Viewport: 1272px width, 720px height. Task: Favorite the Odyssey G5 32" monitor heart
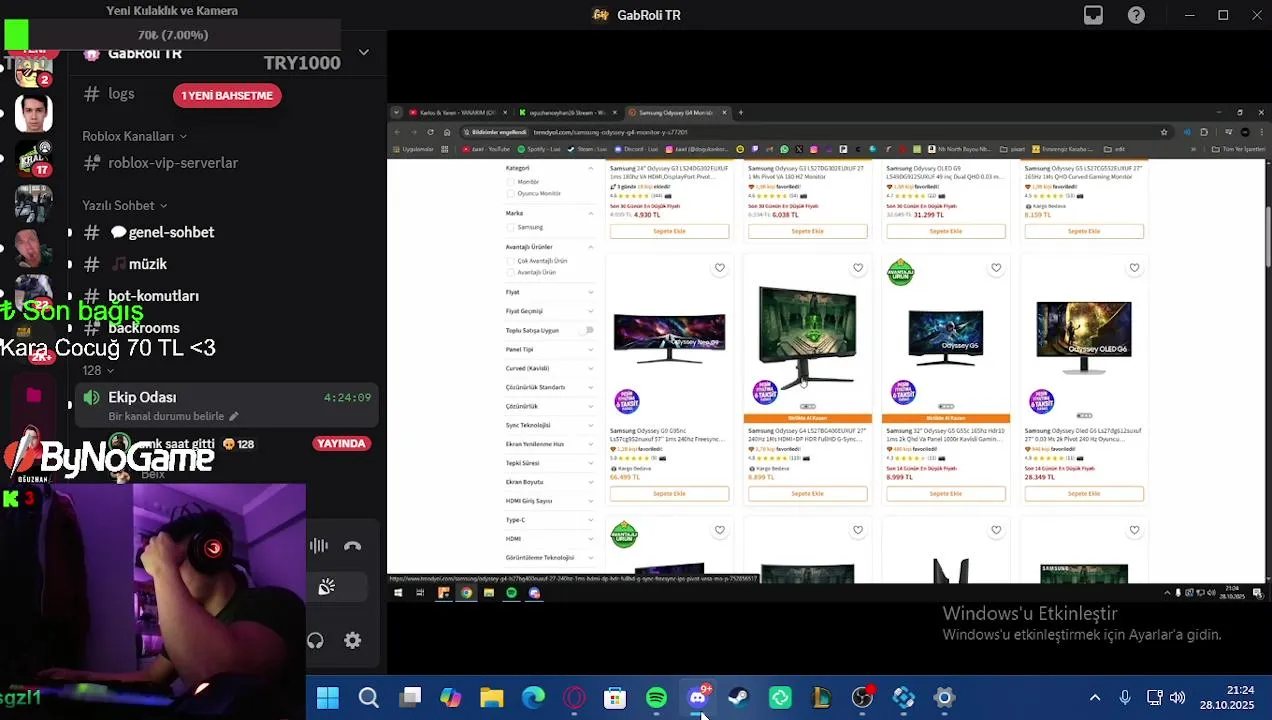(995, 267)
